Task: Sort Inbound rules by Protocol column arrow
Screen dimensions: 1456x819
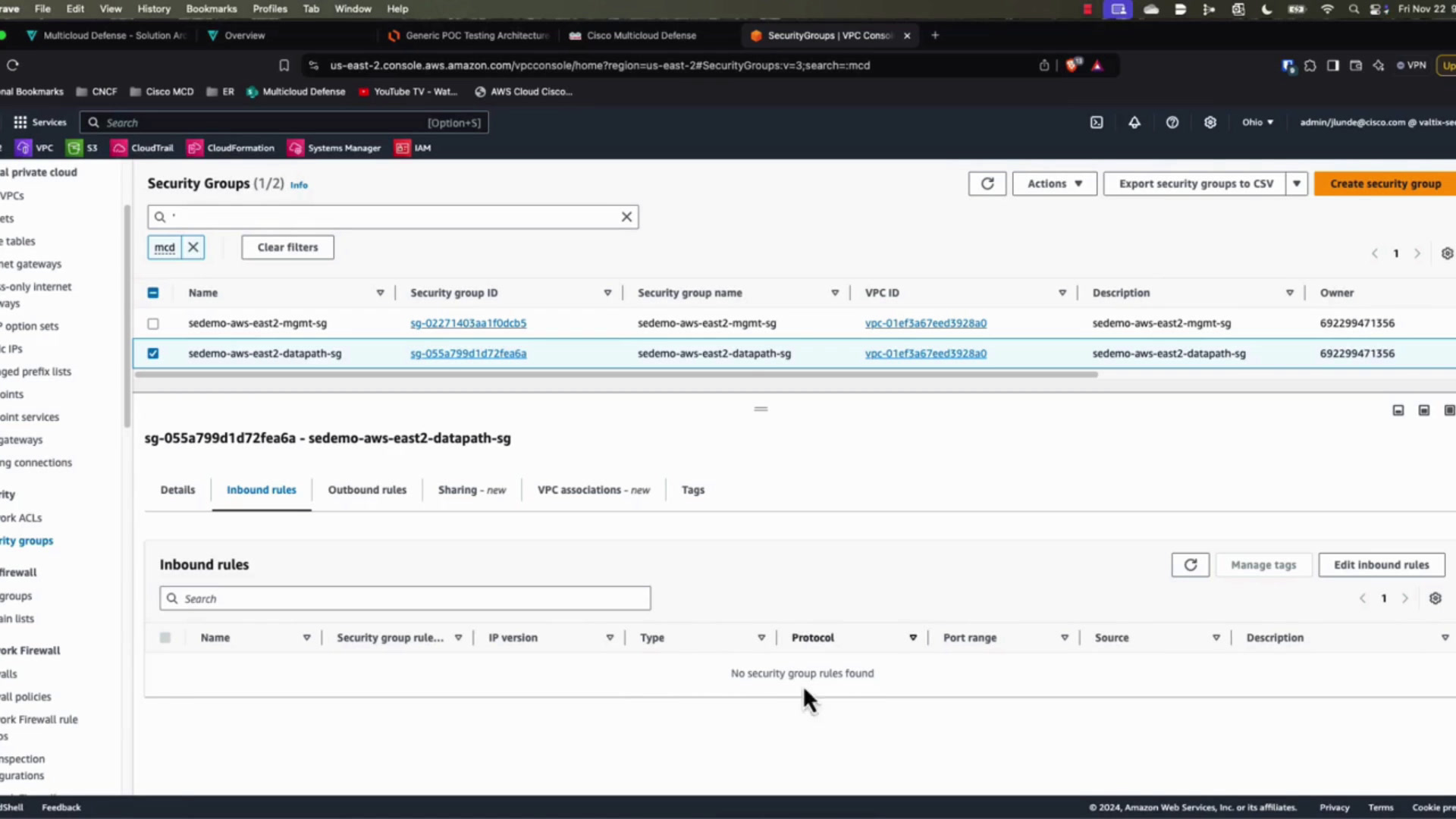Action: [x=913, y=638]
